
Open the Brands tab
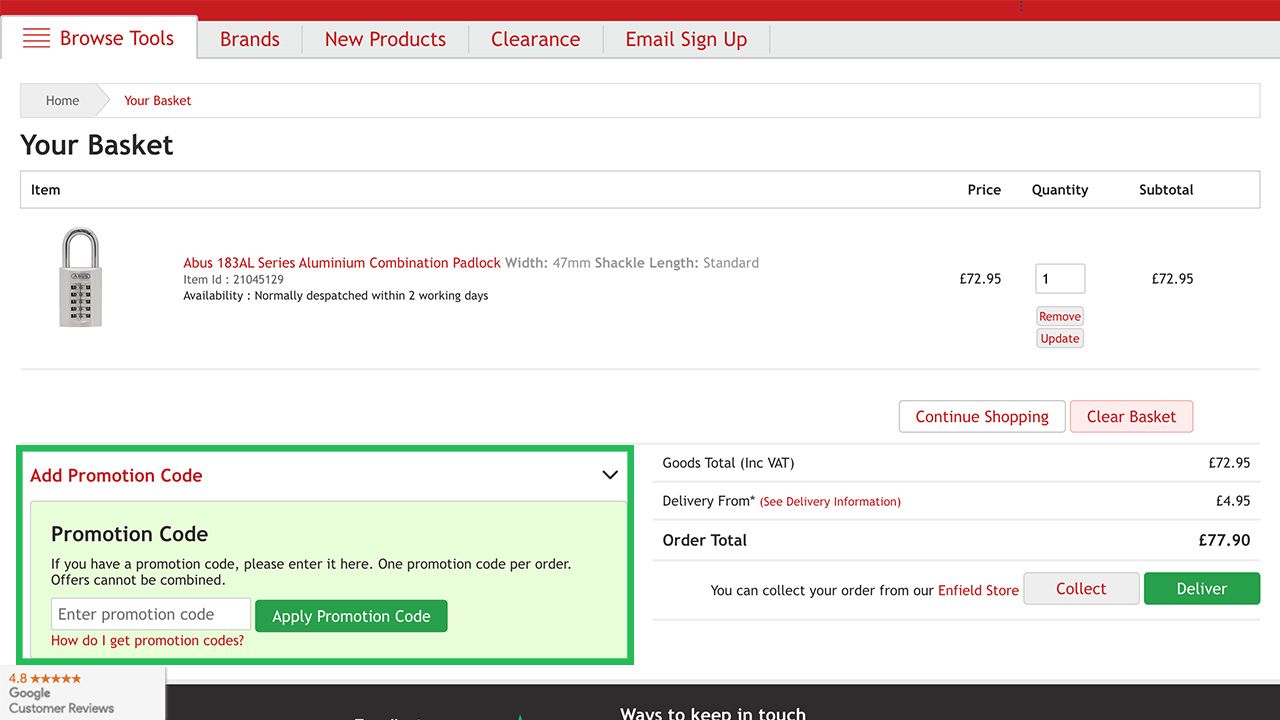click(x=250, y=39)
